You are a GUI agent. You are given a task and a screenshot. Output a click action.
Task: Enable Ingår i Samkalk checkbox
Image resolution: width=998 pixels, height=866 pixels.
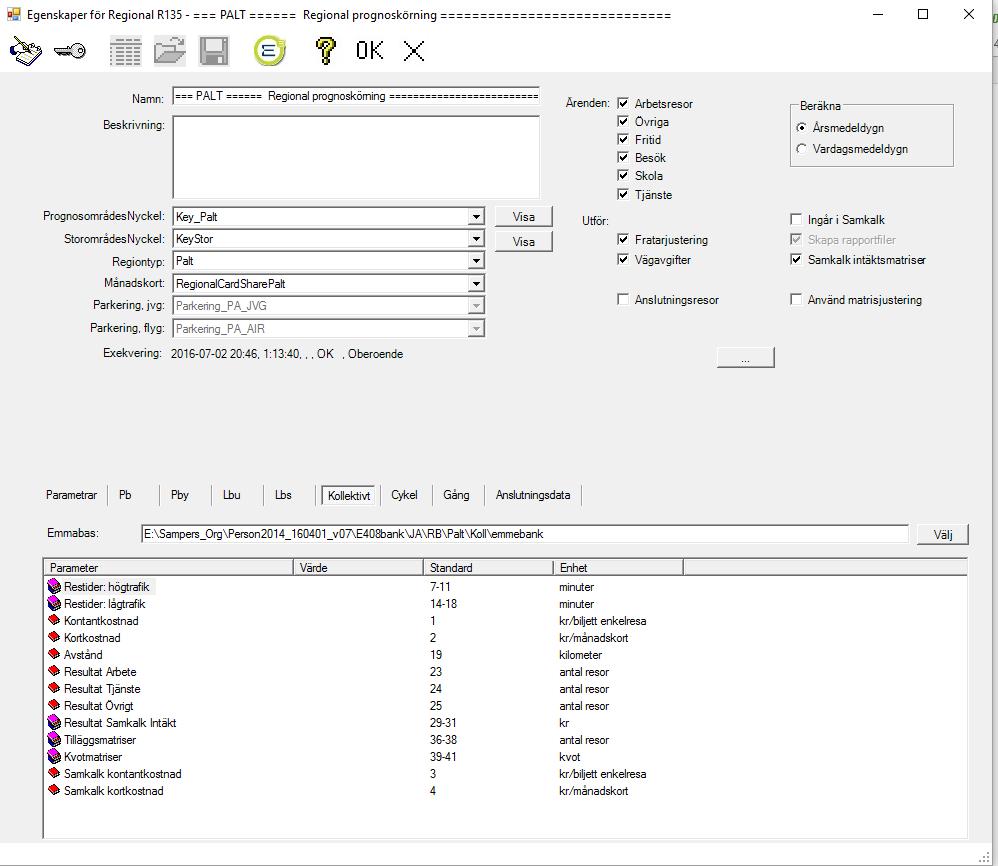pos(796,220)
